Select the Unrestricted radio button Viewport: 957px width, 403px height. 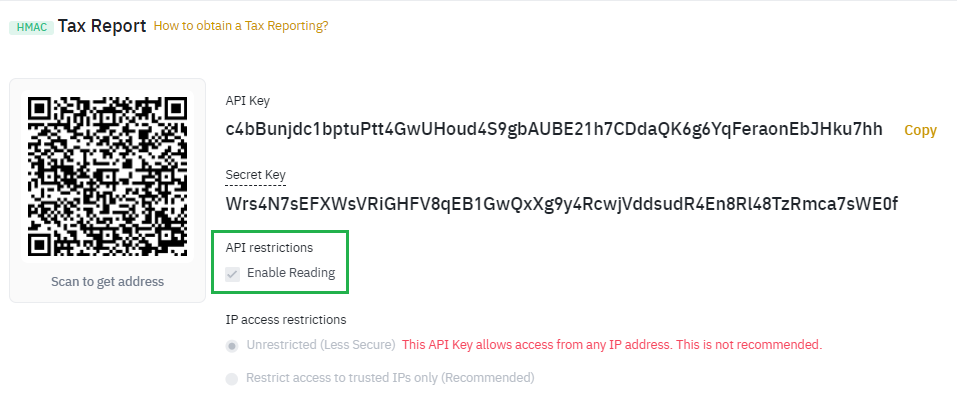[232, 345]
